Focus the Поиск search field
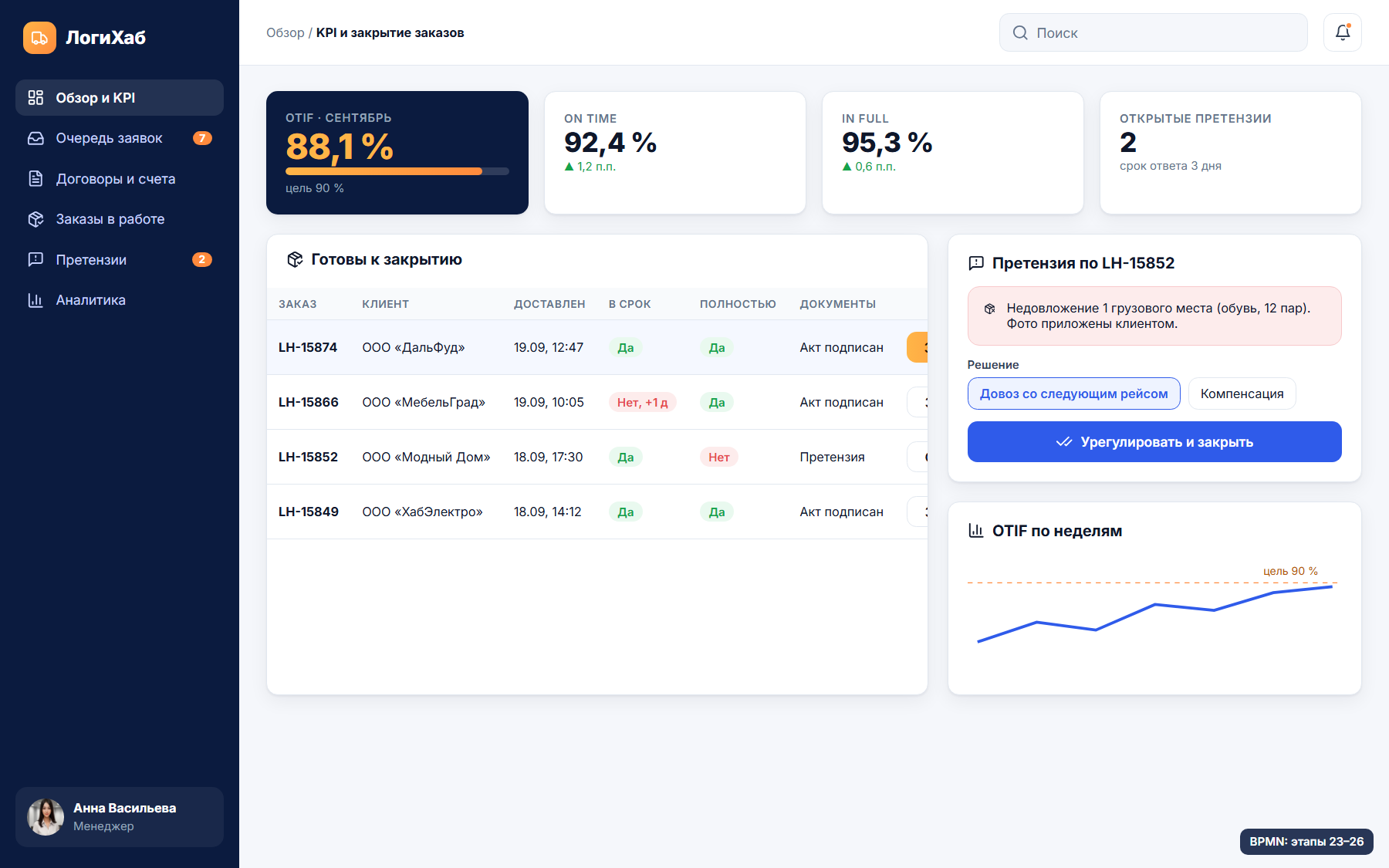 [x=1154, y=32]
